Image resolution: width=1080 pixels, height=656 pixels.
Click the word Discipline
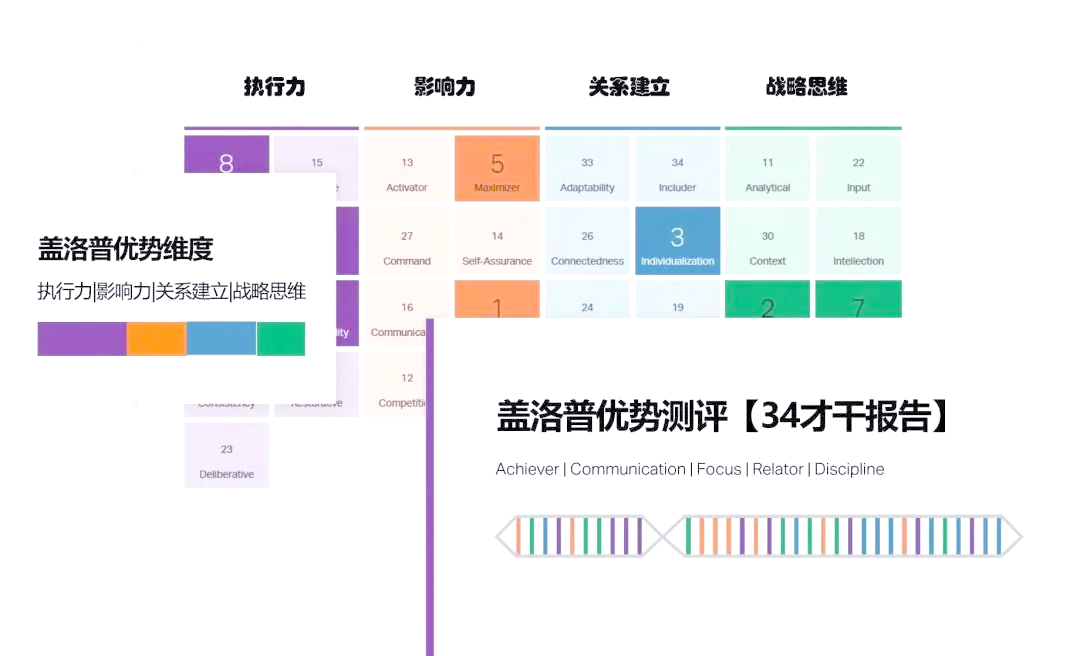849,469
